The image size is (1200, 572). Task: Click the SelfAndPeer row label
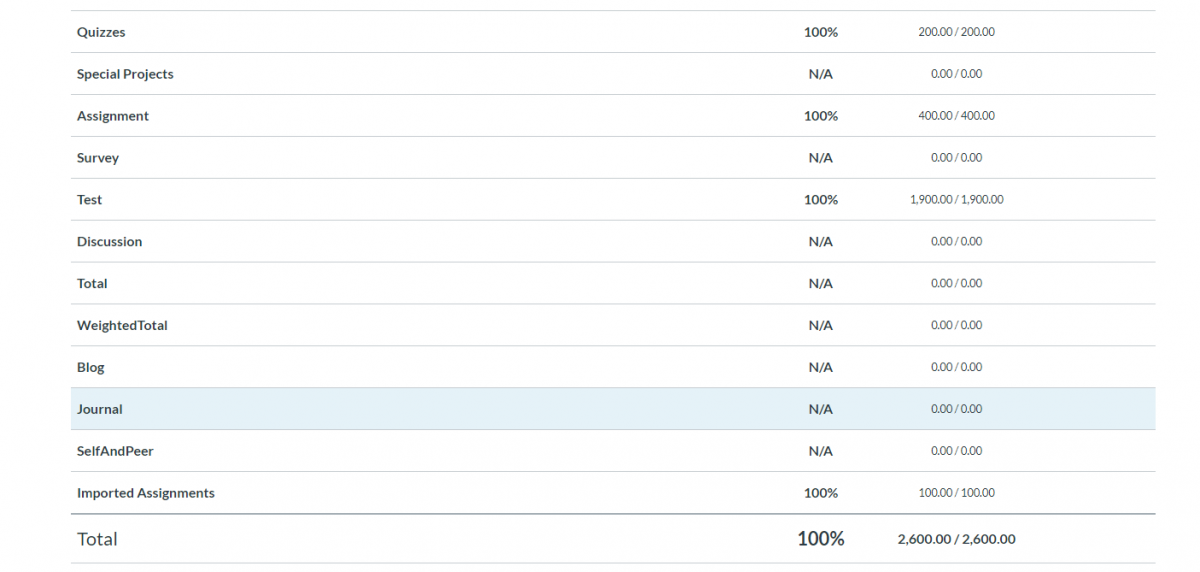[x=115, y=451]
